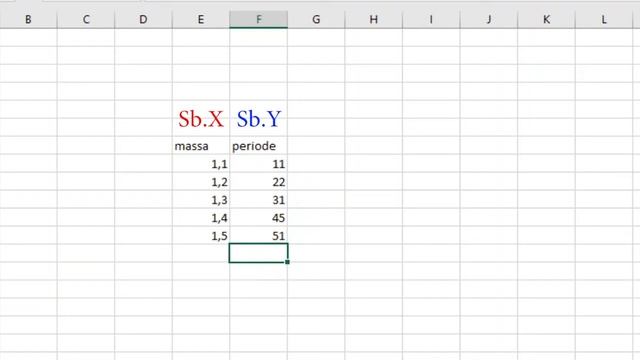Select cell containing 22
640x360 pixels.
click(x=258, y=182)
